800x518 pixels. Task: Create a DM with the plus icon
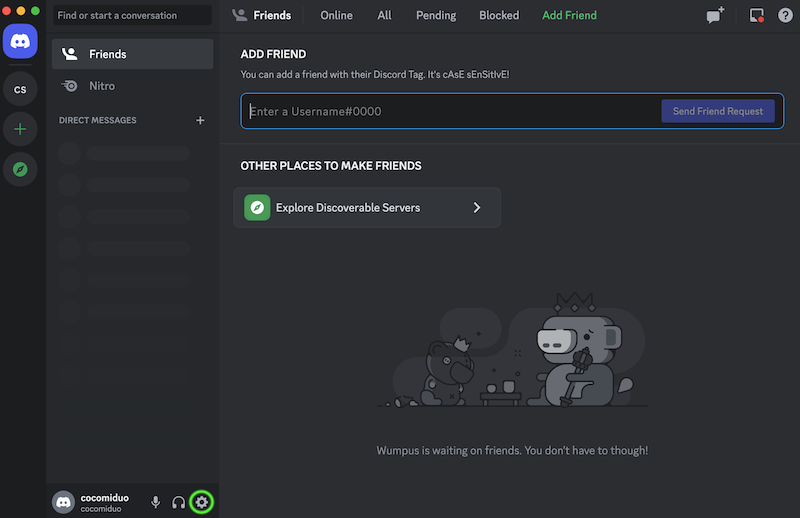pyautogui.click(x=200, y=121)
